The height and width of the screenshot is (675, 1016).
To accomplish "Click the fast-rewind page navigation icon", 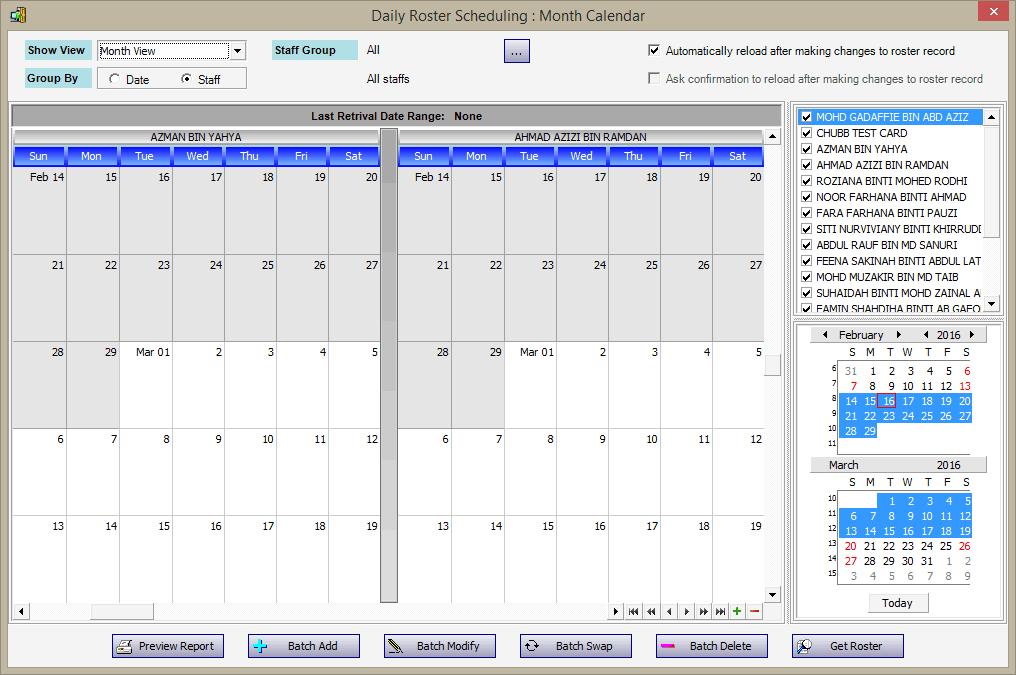I will (x=651, y=611).
